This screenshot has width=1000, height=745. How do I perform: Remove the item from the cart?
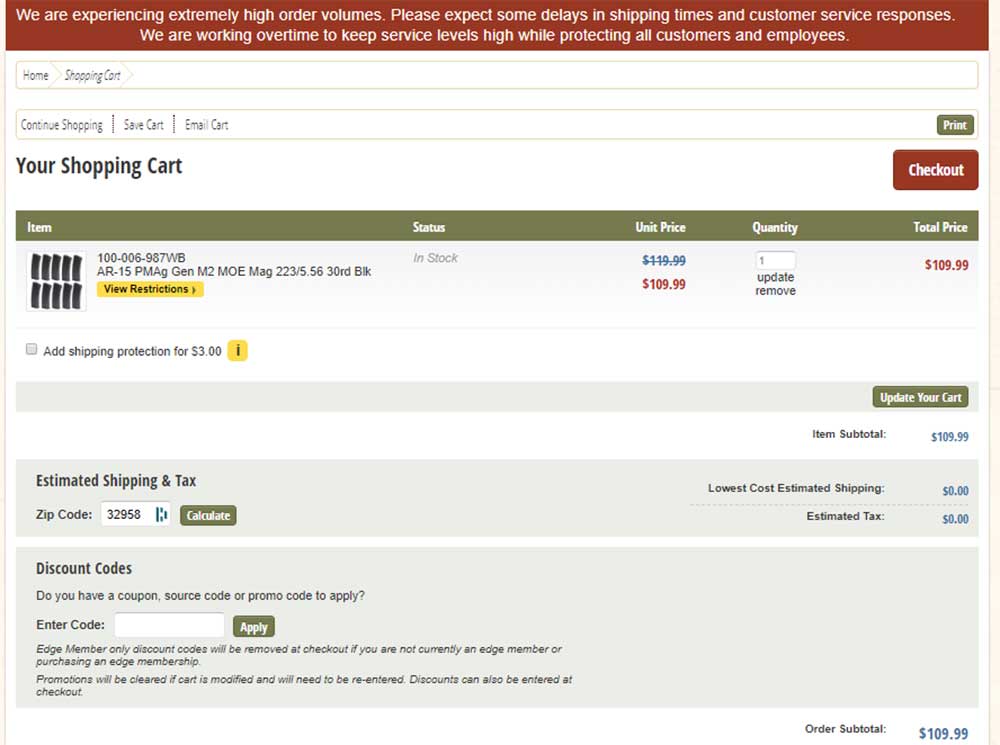[x=775, y=291]
